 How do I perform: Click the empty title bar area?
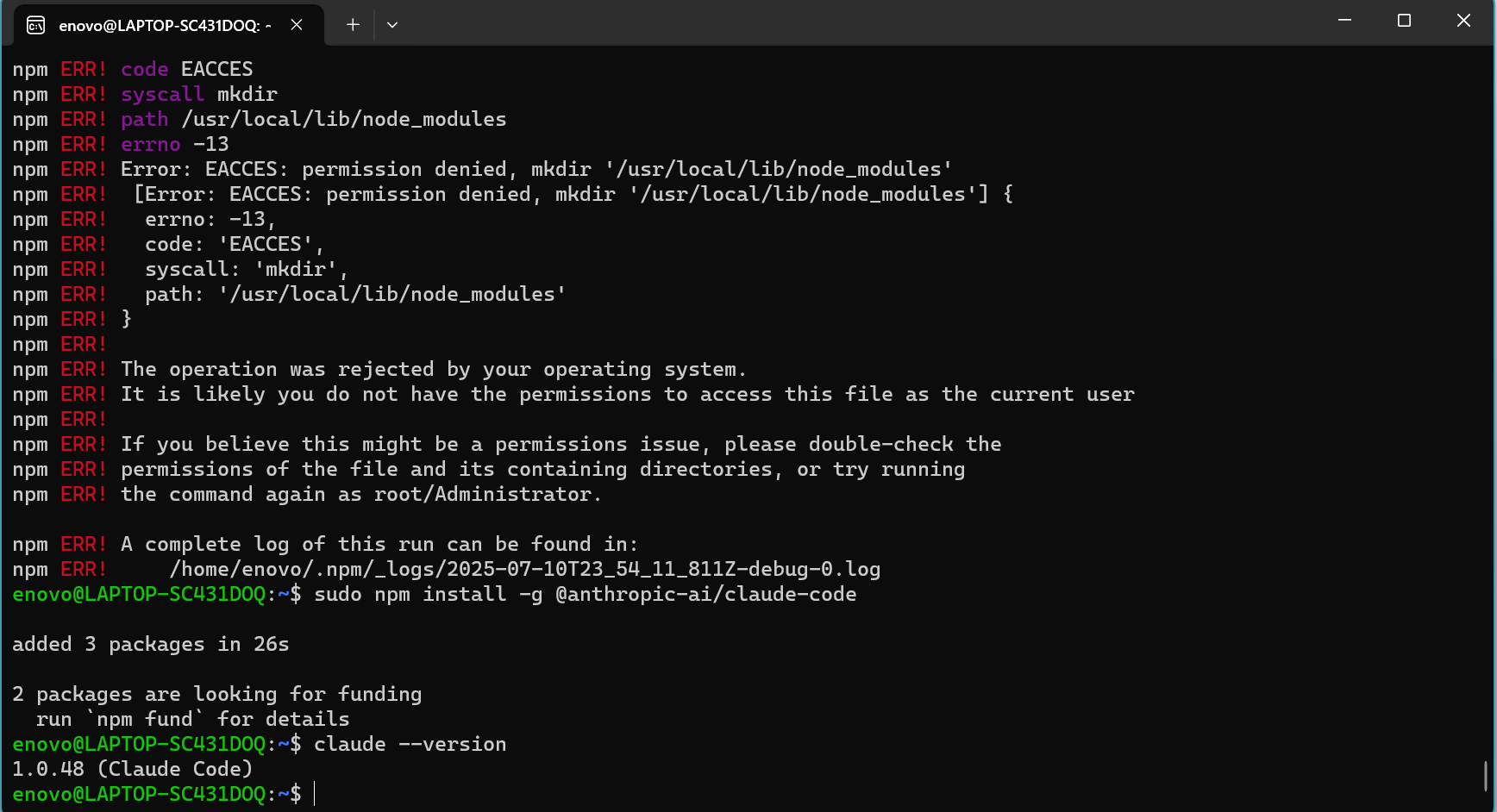tap(862, 23)
